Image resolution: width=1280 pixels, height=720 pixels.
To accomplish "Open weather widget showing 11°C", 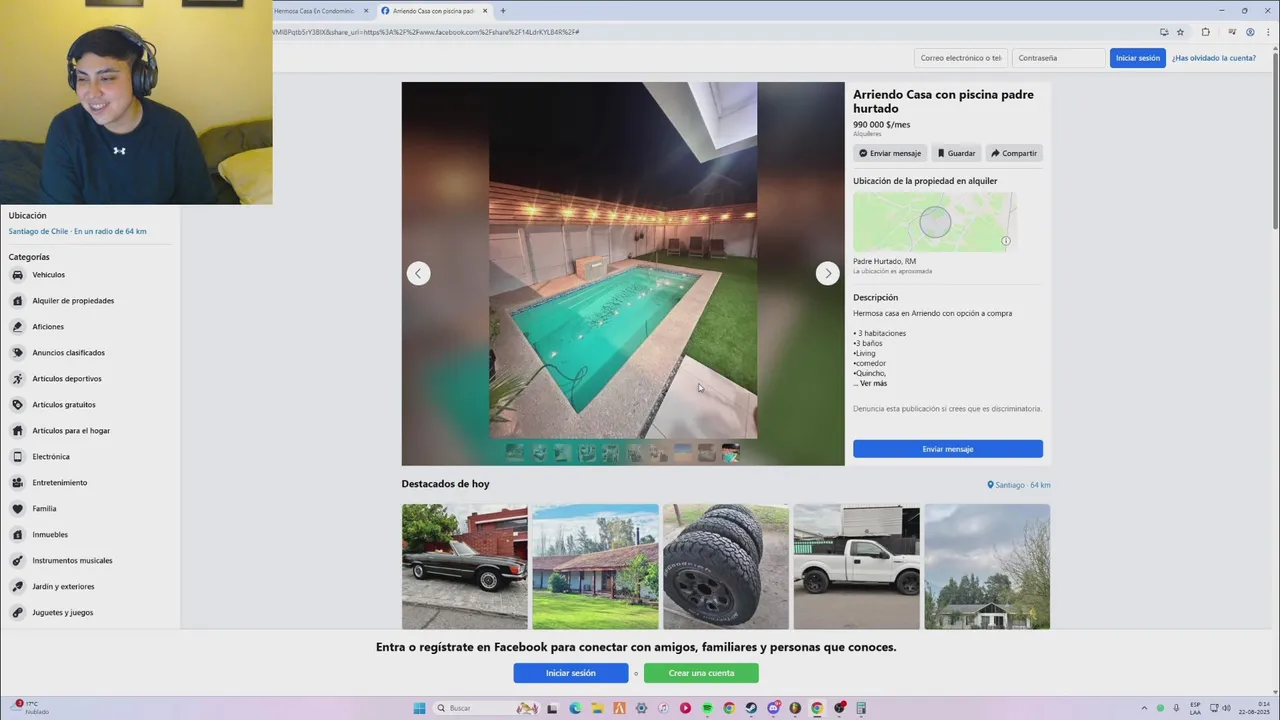I will tap(30, 708).
